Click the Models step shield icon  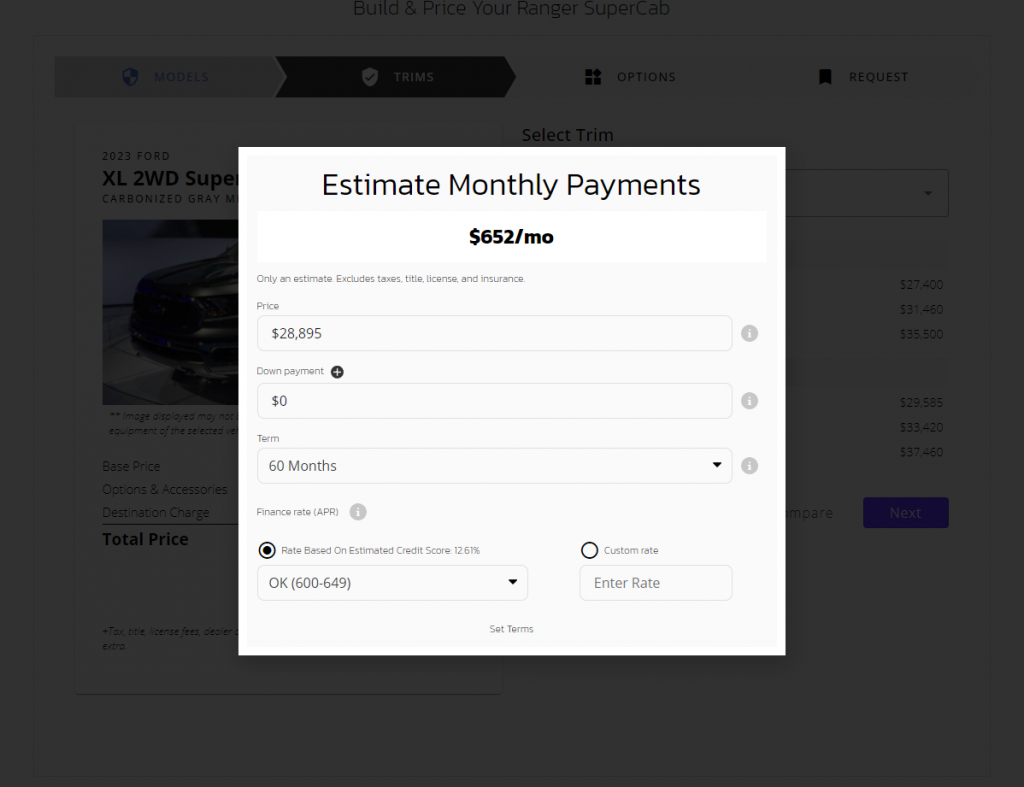131,77
